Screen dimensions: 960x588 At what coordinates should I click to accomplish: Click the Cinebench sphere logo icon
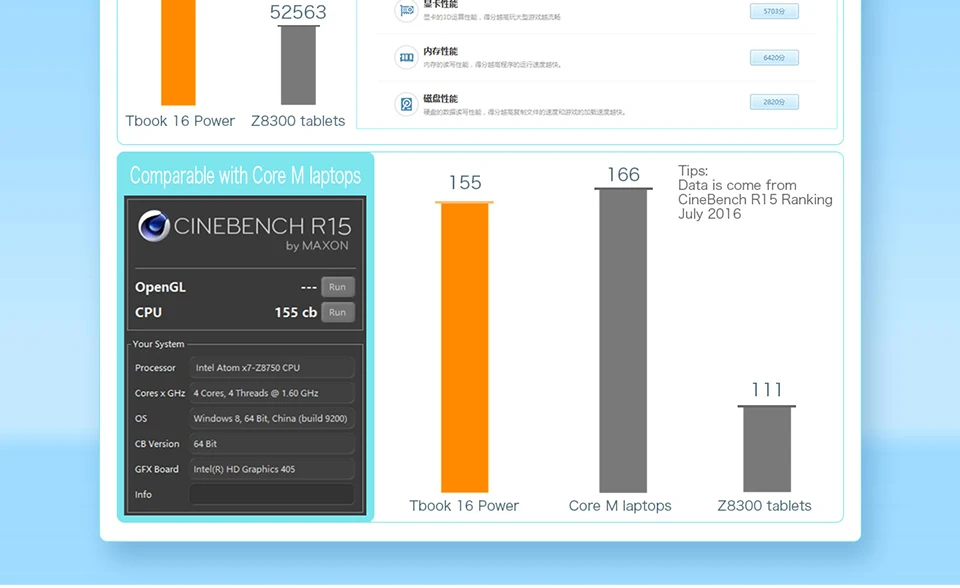(154, 225)
